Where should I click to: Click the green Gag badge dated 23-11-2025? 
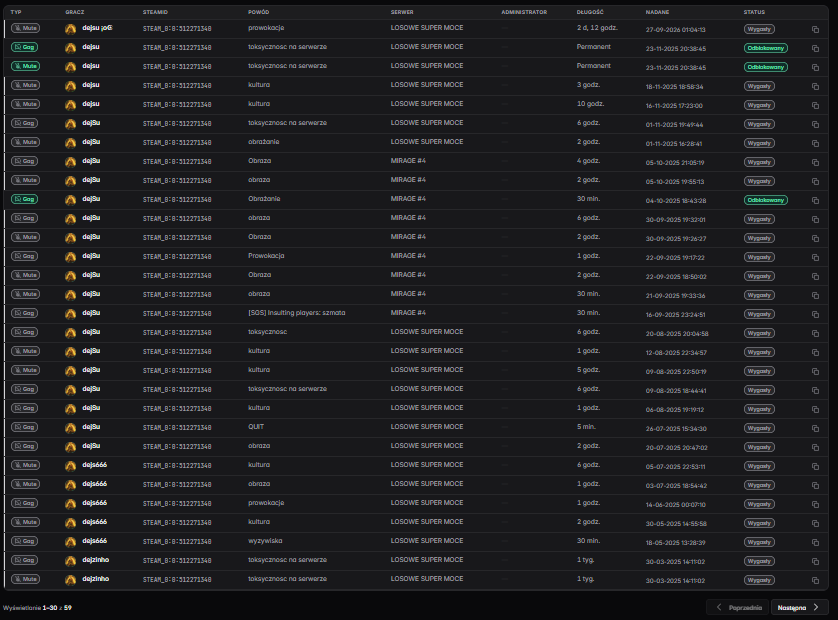pos(25,47)
